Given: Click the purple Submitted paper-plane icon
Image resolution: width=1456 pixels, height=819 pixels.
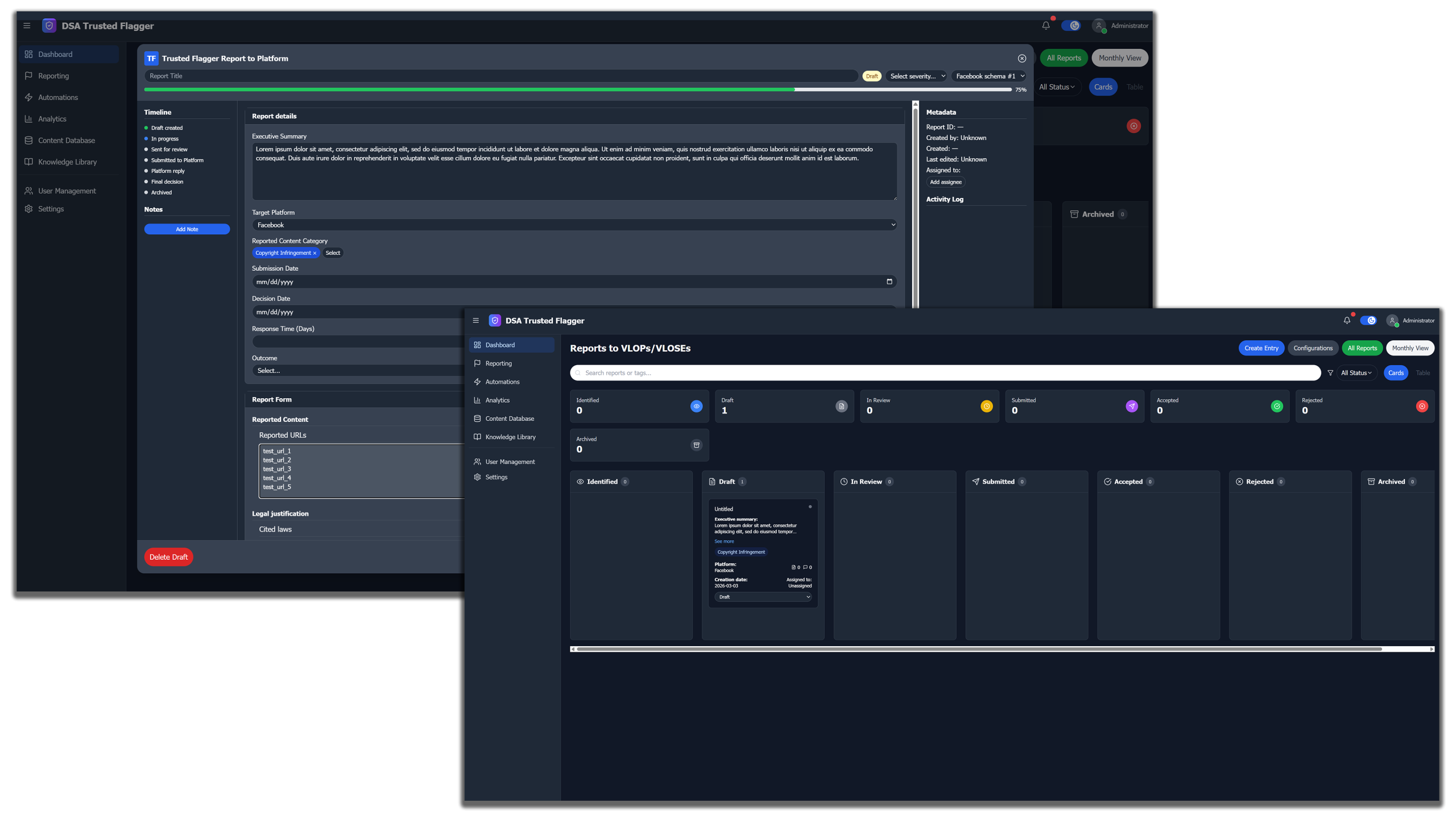Looking at the screenshot, I should point(1131,406).
